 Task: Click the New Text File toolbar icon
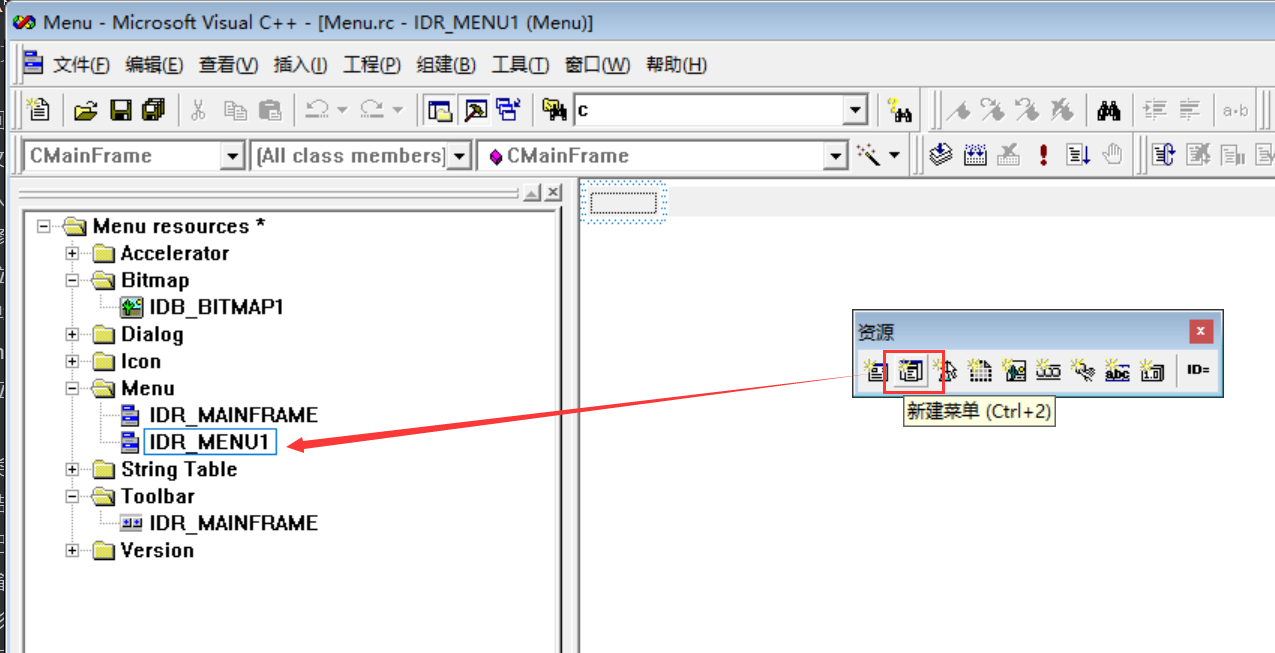[x=39, y=110]
